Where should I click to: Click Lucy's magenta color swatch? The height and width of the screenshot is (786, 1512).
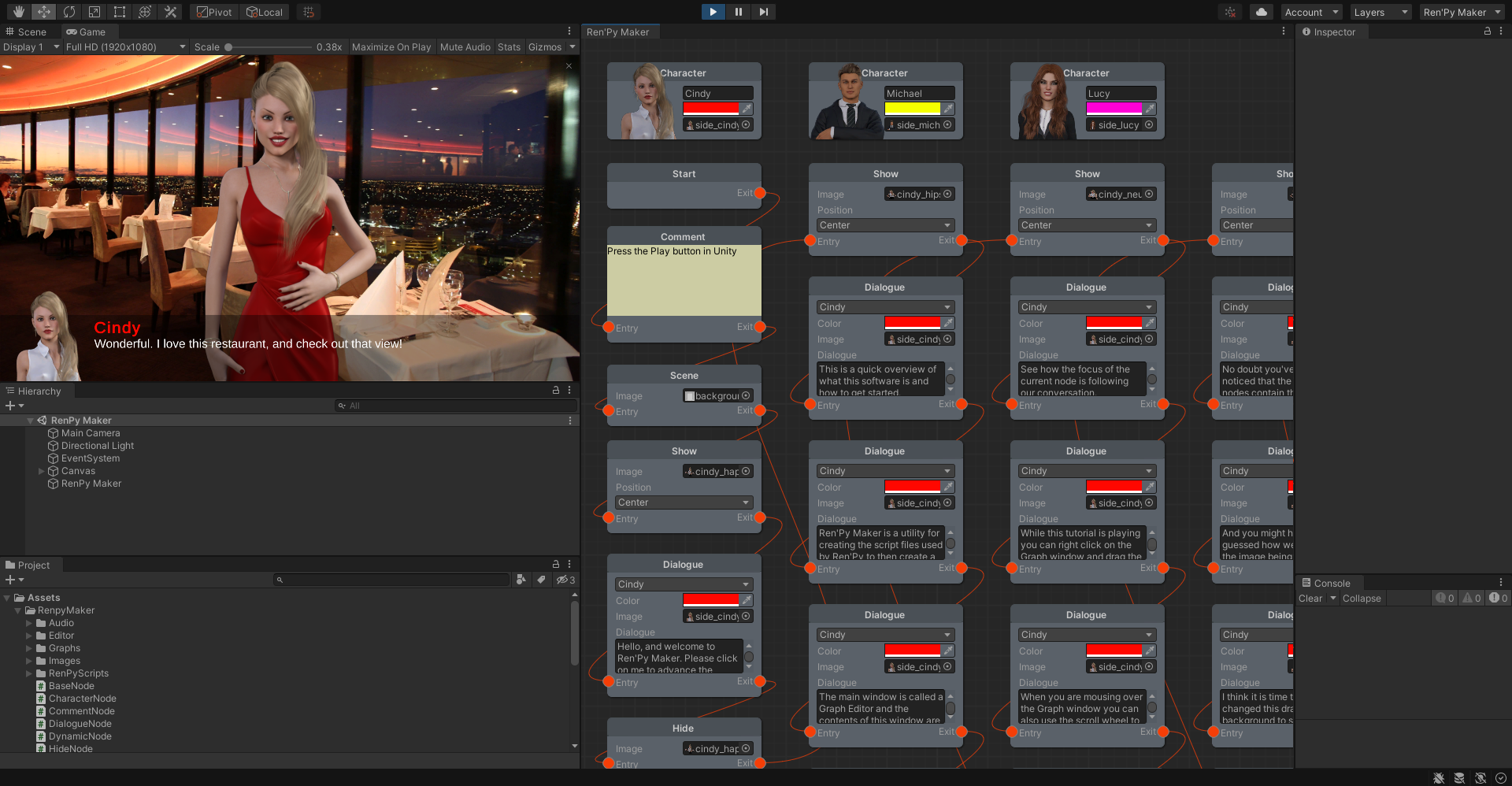1114,109
